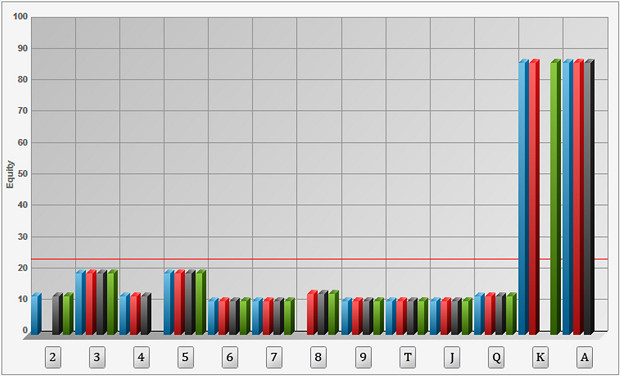Viewport: 620px width, 376px height.
Task: Click the gray bar above rank 7
Action: coord(279,316)
